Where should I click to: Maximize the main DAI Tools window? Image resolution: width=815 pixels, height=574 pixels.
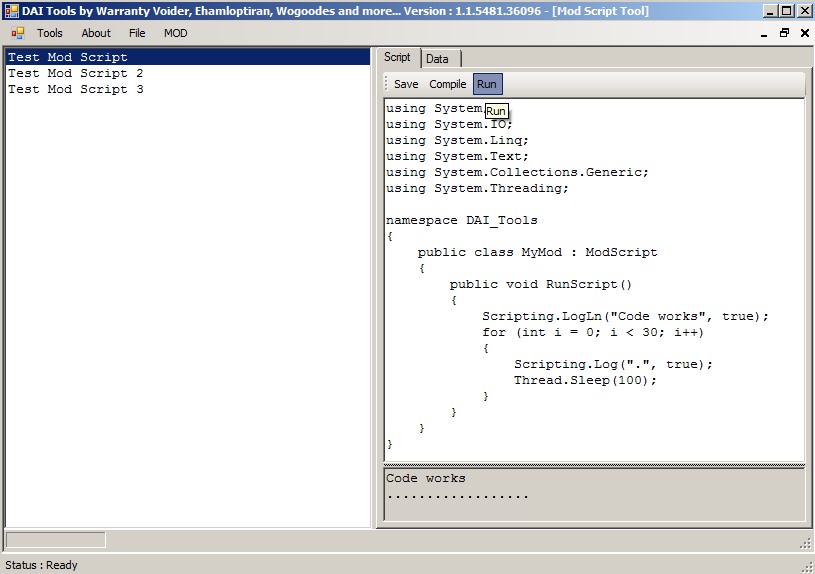(x=785, y=11)
